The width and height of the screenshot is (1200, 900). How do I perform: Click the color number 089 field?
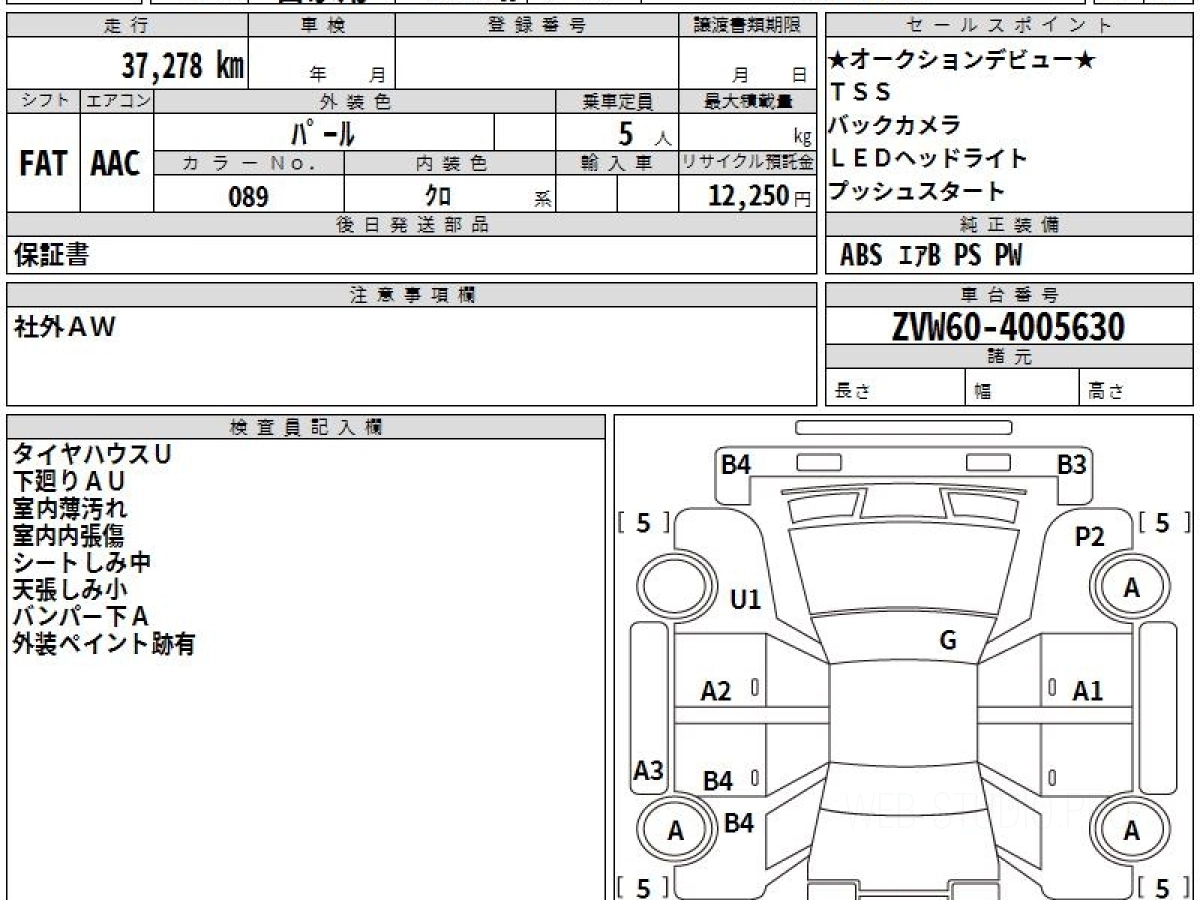(248, 197)
